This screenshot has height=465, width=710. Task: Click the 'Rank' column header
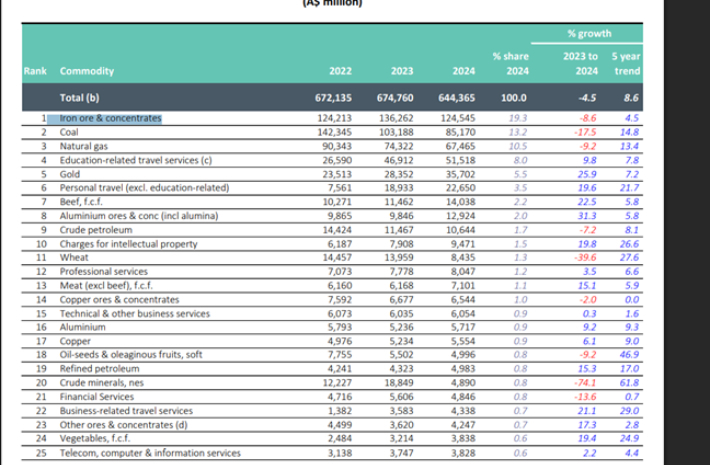pyautogui.click(x=35, y=71)
